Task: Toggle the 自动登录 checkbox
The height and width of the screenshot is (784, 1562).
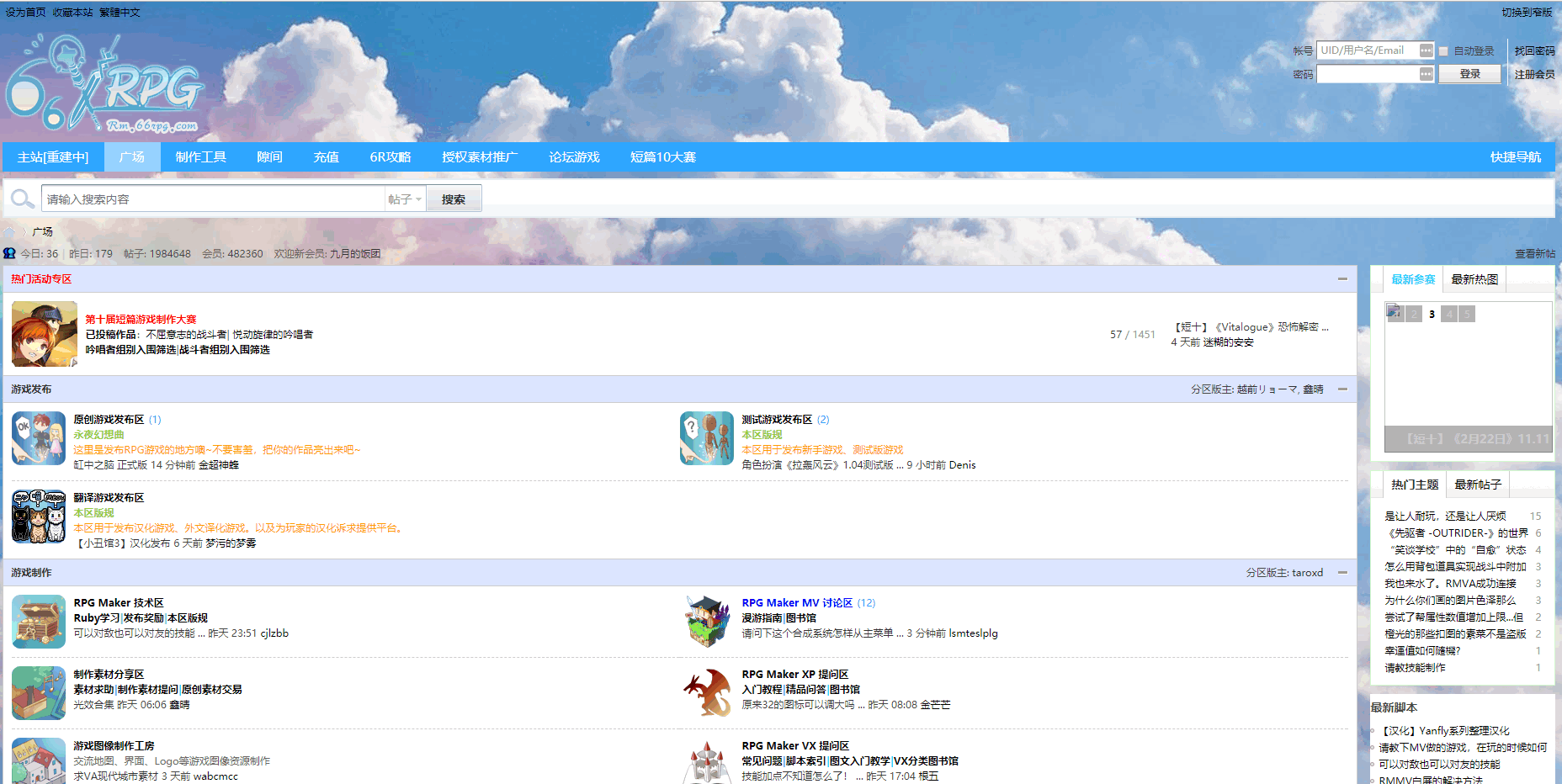Action: (1443, 51)
